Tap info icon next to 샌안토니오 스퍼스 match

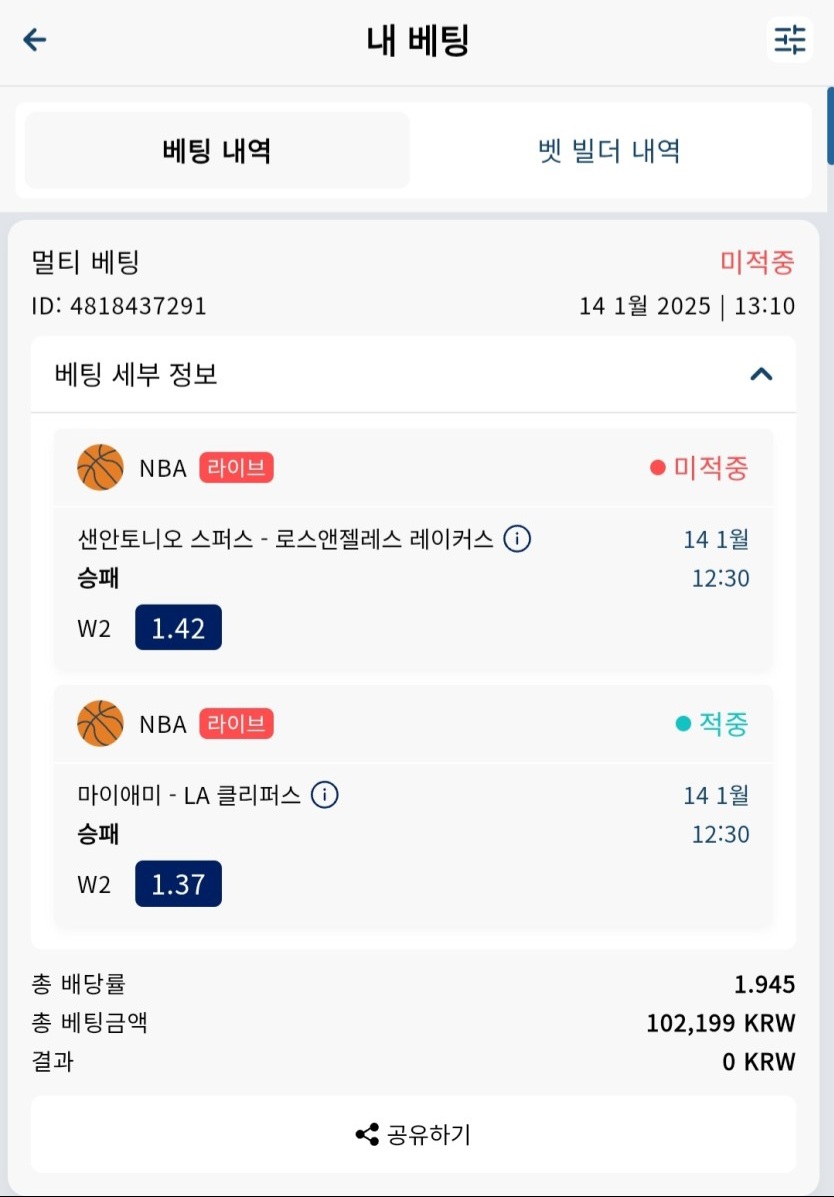517,539
